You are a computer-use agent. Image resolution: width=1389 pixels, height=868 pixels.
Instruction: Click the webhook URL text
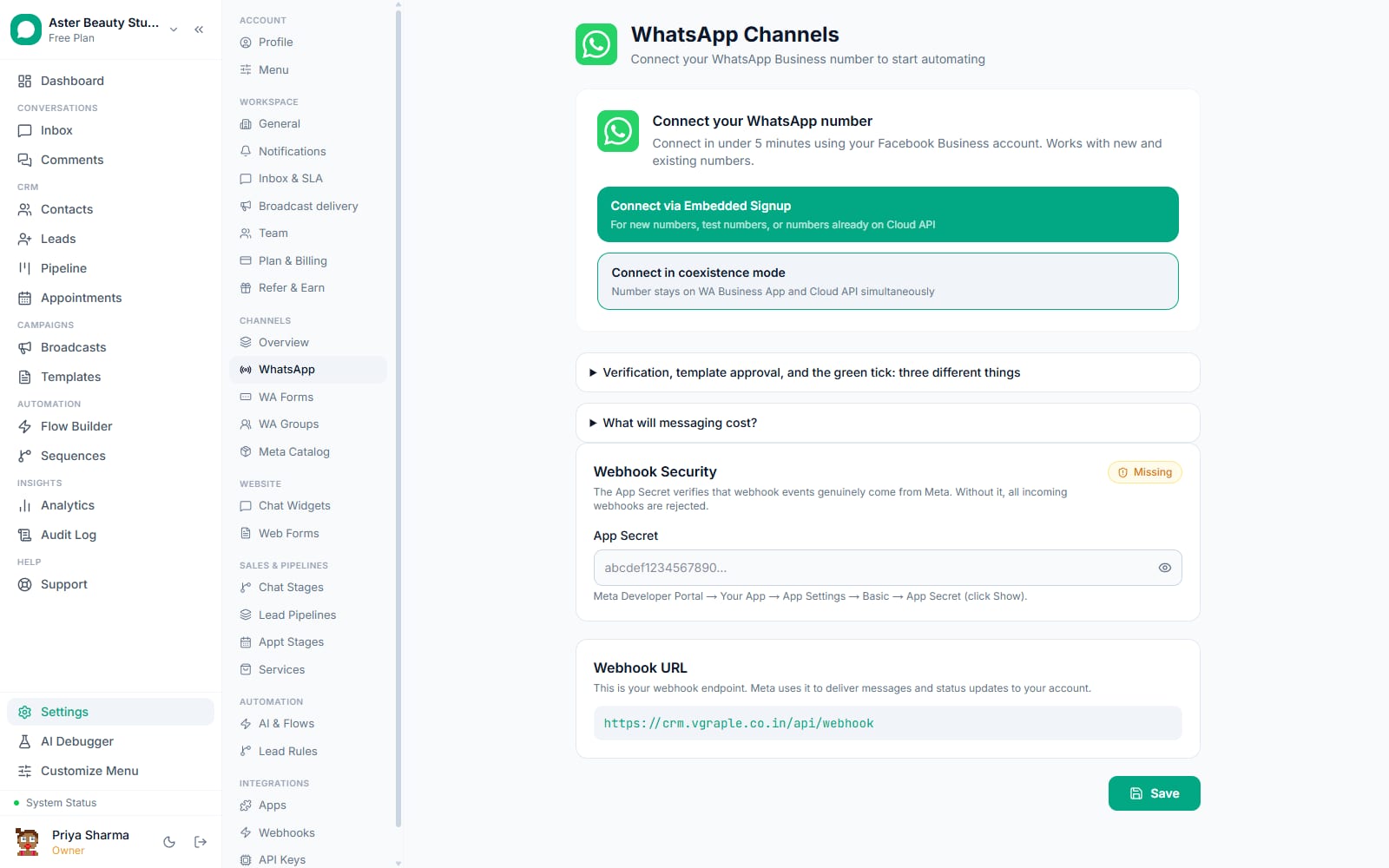739,723
